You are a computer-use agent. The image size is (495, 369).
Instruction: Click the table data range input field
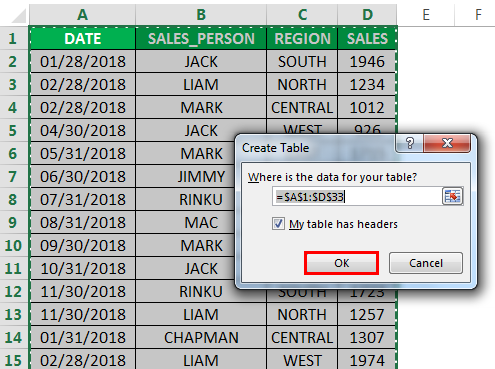click(357, 197)
